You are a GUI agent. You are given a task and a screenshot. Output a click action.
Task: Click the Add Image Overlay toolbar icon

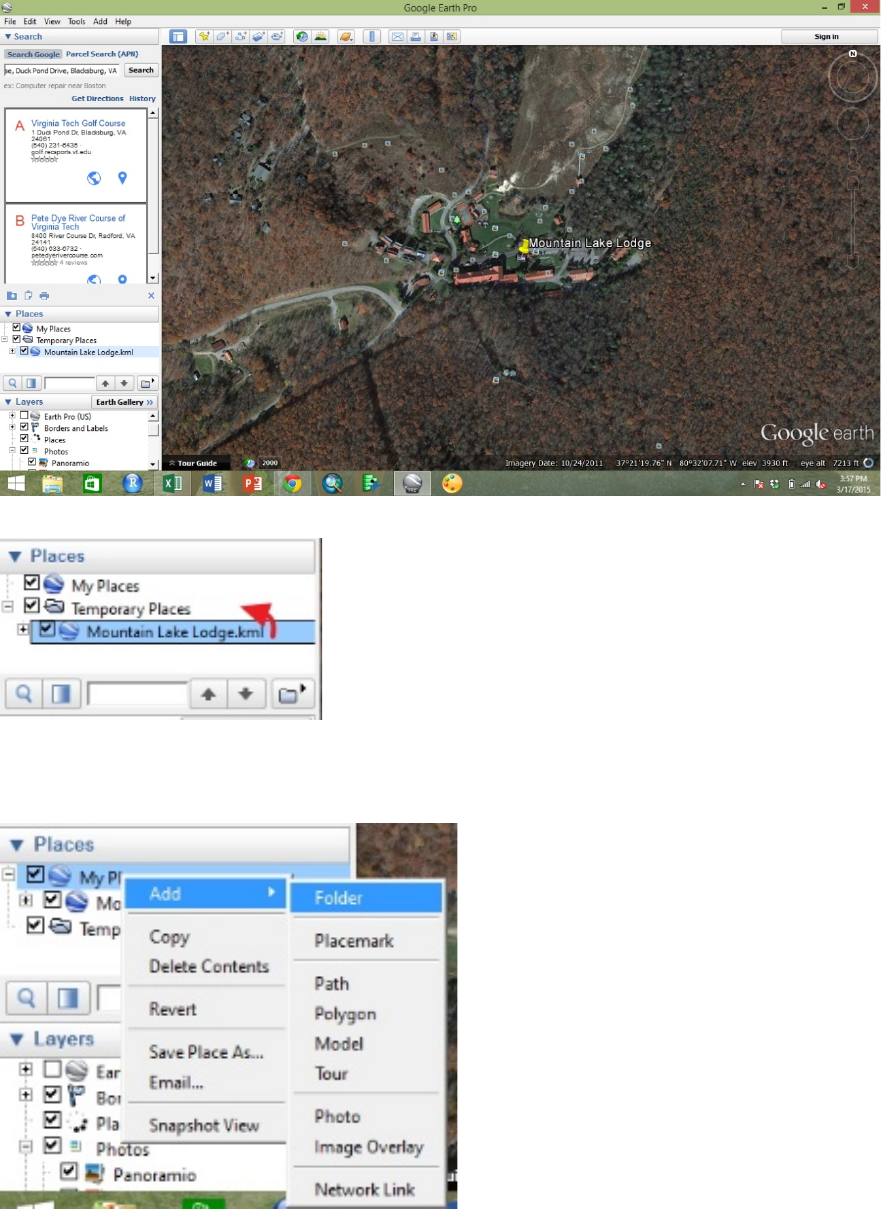point(258,37)
